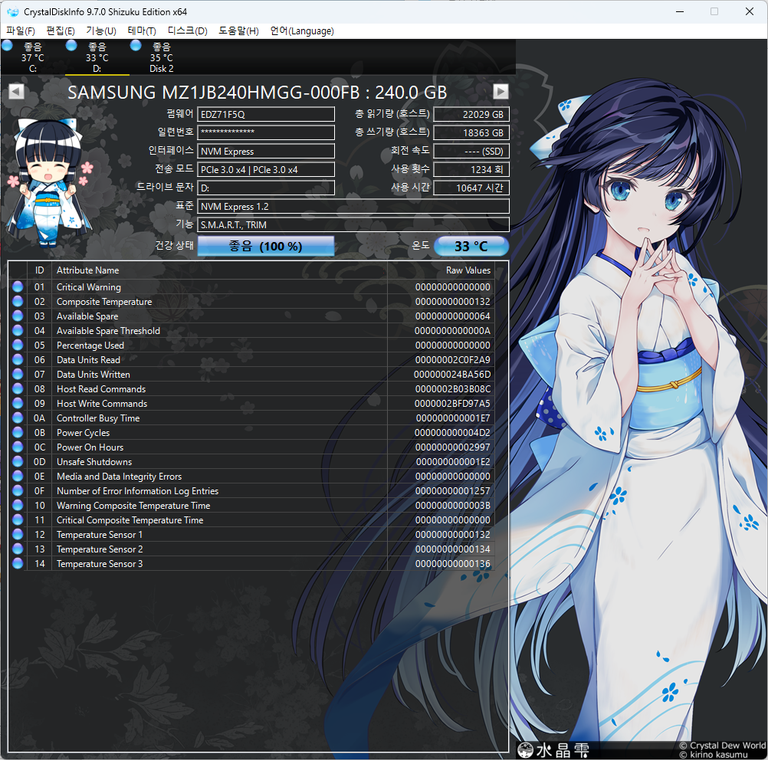The width and height of the screenshot is (768, 760).
Task: Click the status orb for Critical Warning
Action: (17, 287)
